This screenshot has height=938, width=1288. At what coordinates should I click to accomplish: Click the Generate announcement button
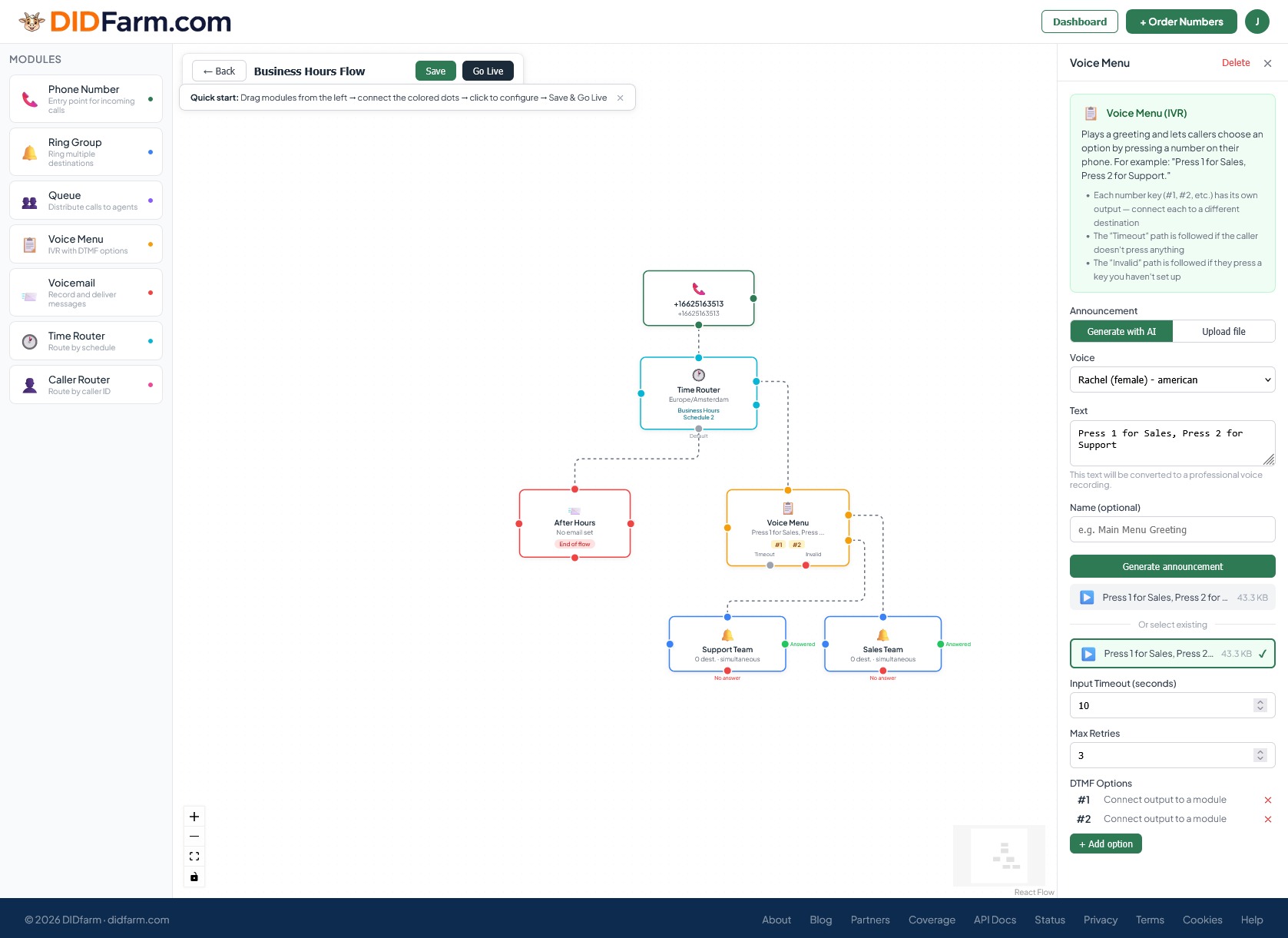(x=1172, y=566)
